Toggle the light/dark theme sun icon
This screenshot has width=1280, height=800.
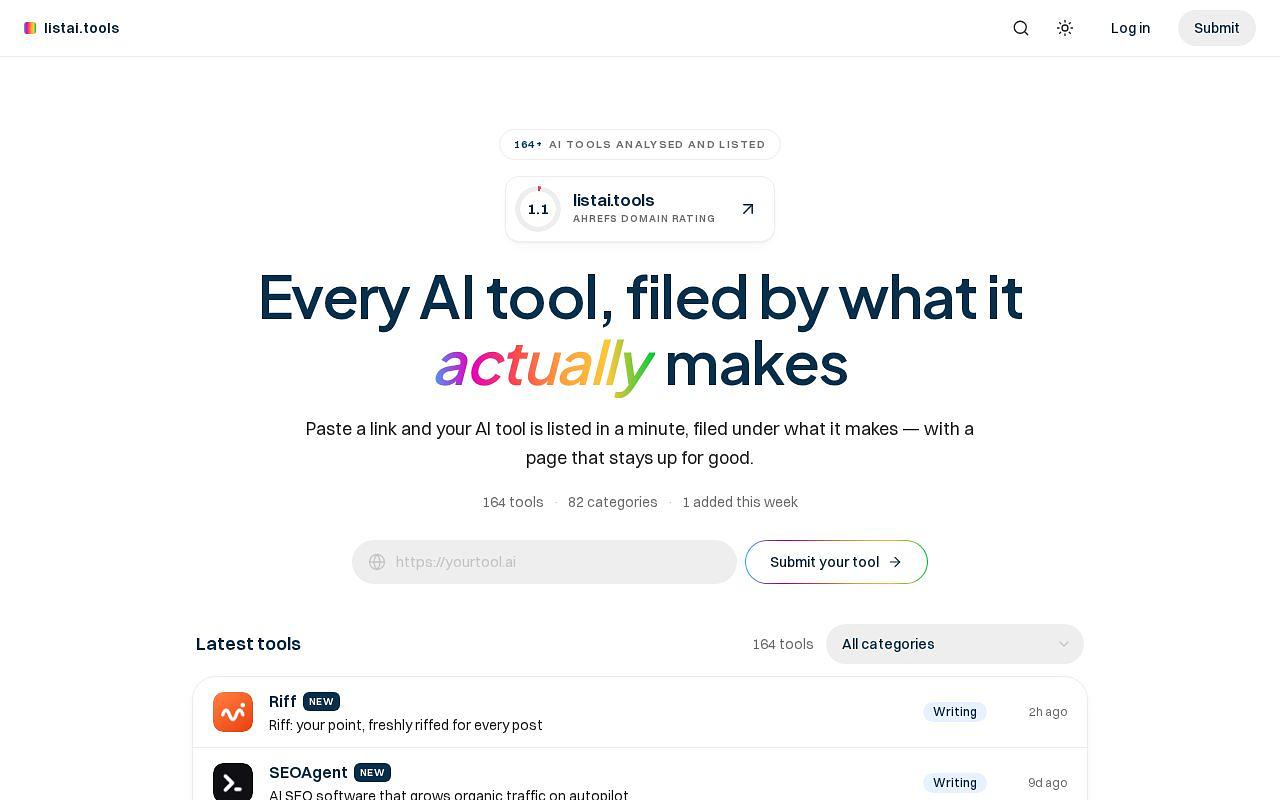pos(1065,28)
